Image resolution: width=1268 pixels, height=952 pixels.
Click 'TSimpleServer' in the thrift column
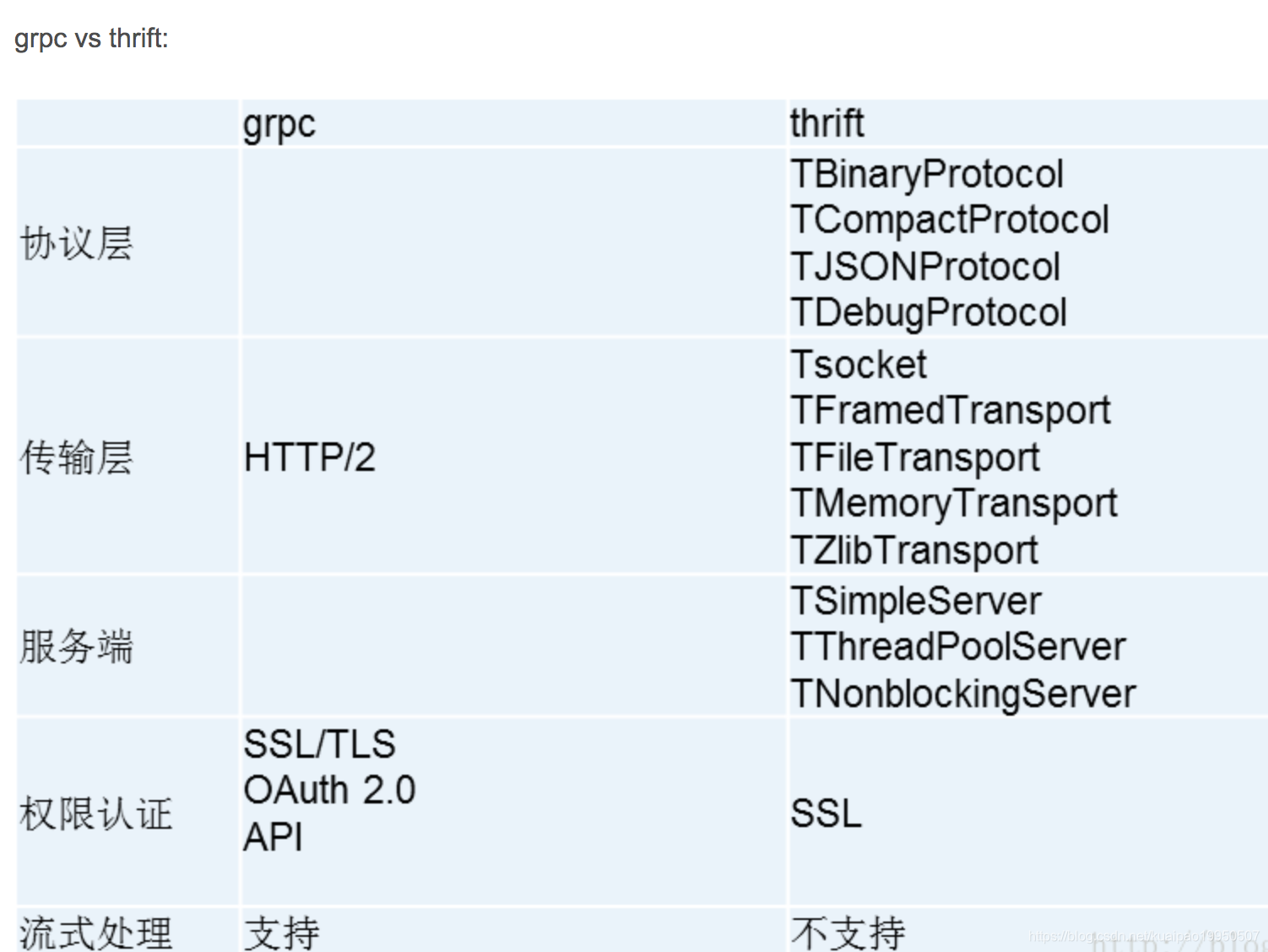click(916, 602)
